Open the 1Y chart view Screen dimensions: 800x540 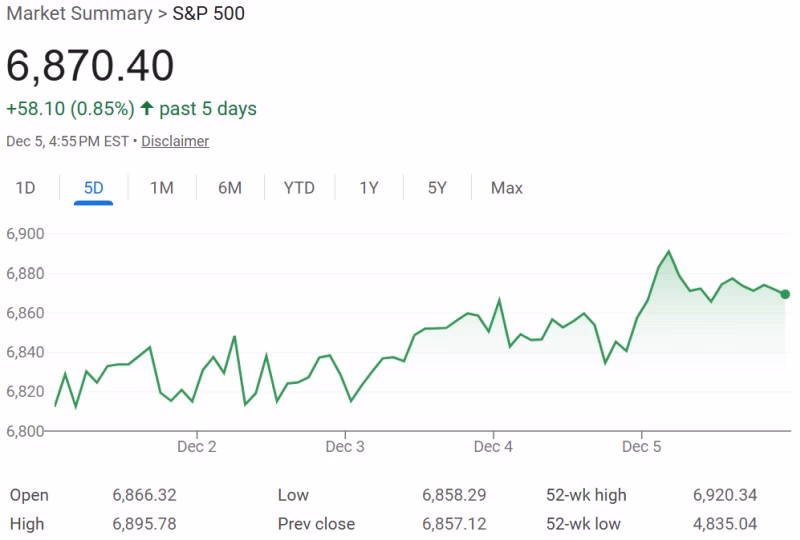pos(369,188)
